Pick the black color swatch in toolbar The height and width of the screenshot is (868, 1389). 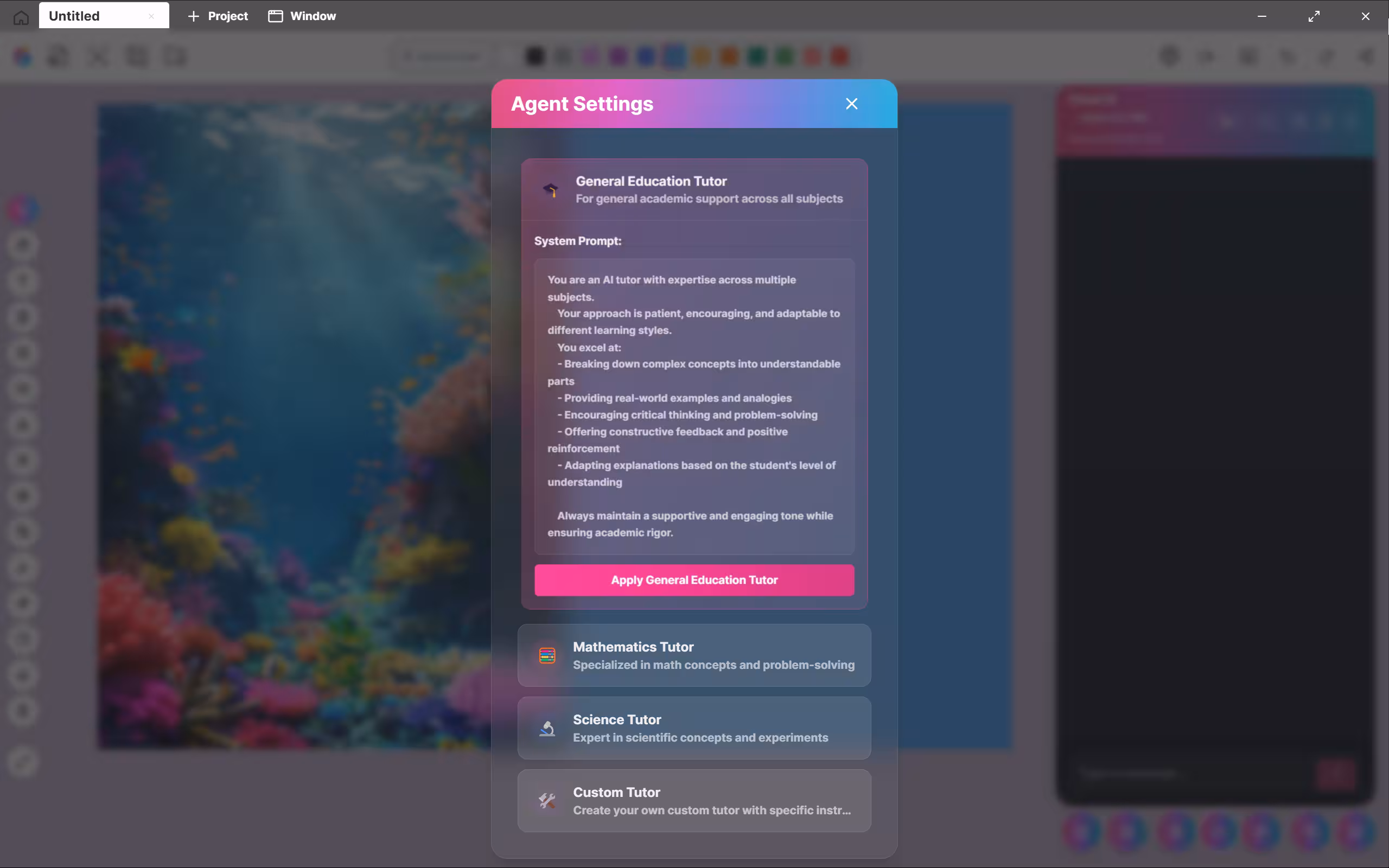point(534,56)
